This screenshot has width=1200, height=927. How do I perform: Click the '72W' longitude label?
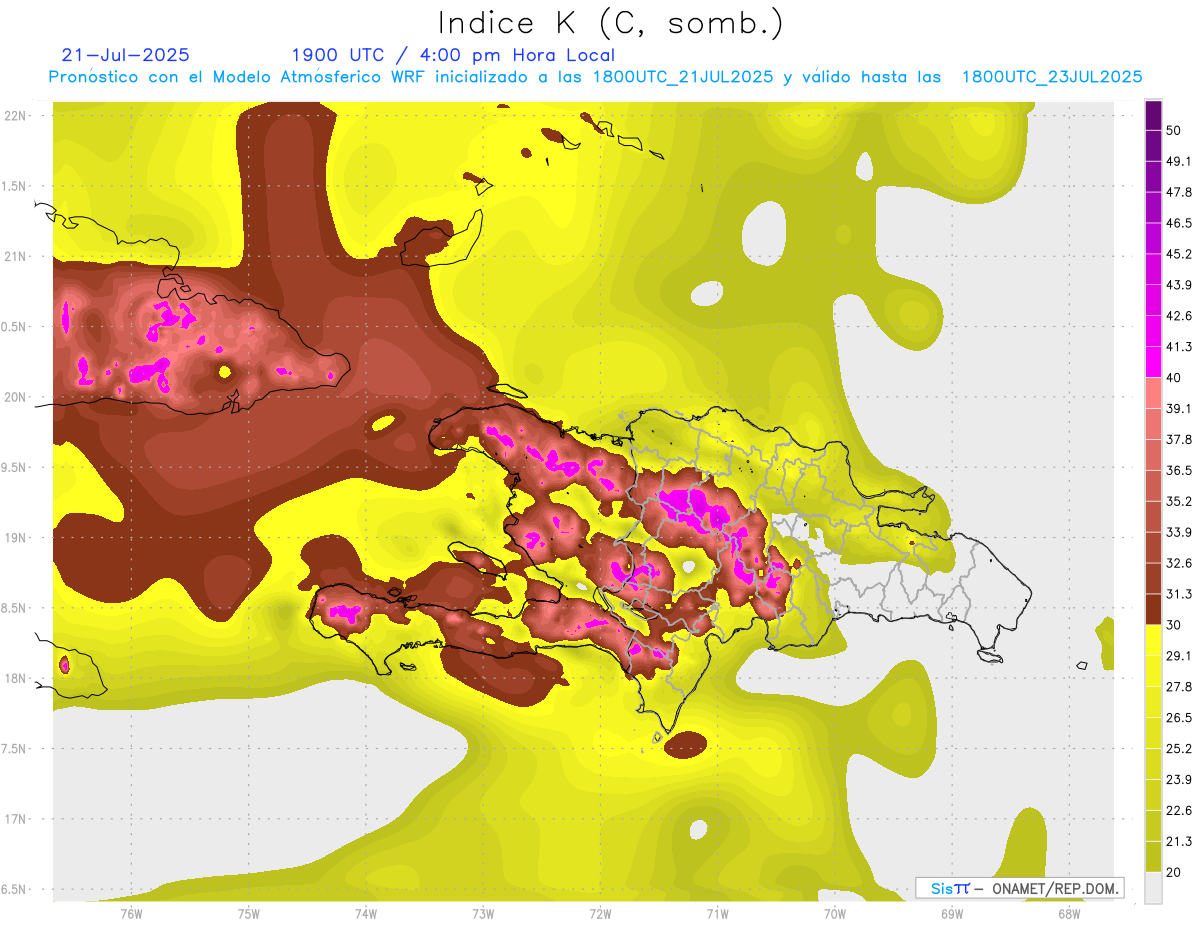tap(600, 913)
